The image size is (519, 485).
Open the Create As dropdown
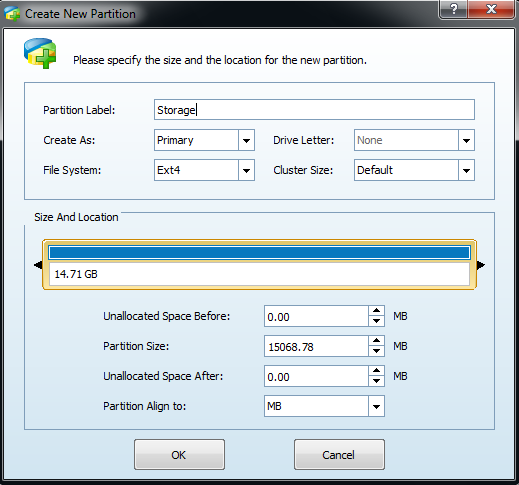point(246,140)
